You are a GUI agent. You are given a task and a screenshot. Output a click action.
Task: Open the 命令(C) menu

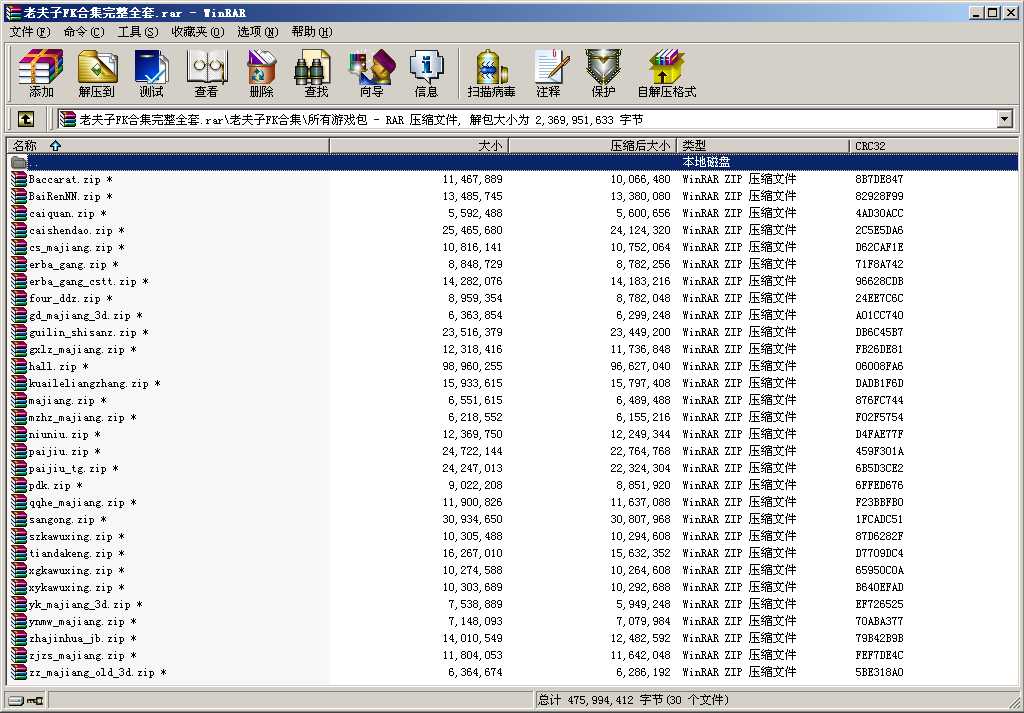tap(84, 31)
